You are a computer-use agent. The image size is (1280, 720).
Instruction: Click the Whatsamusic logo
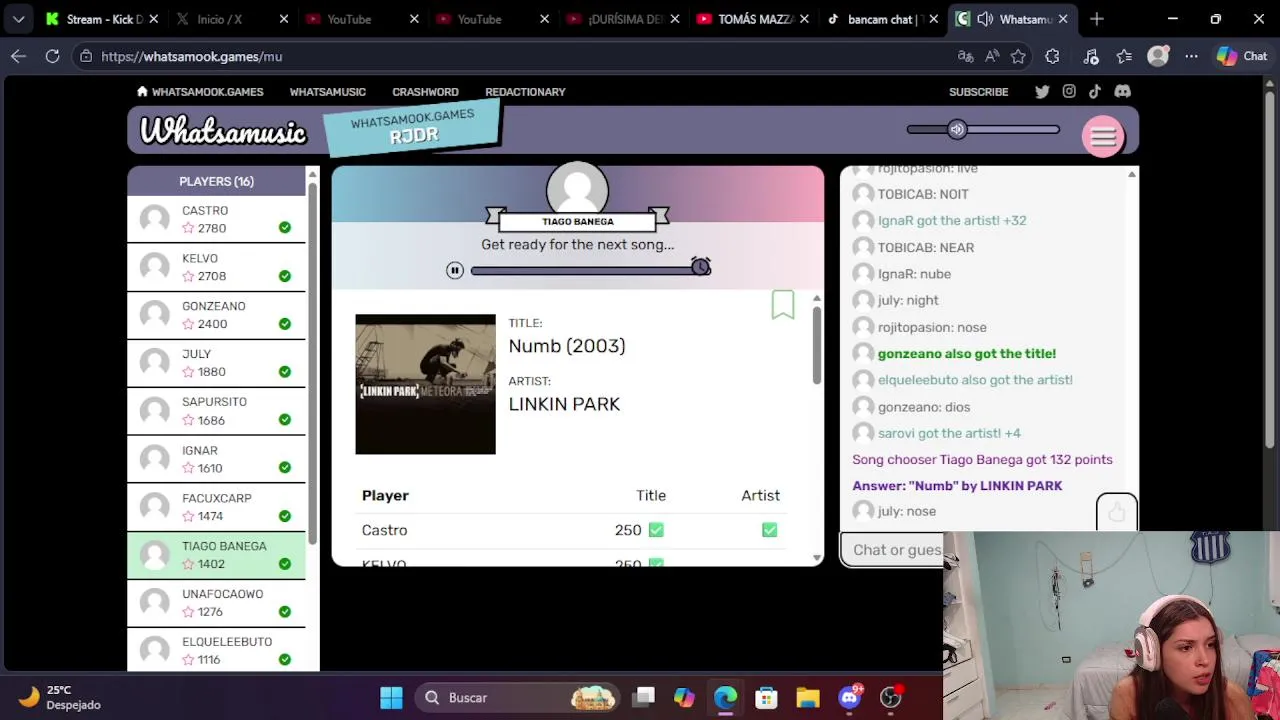tap(223, 131)
